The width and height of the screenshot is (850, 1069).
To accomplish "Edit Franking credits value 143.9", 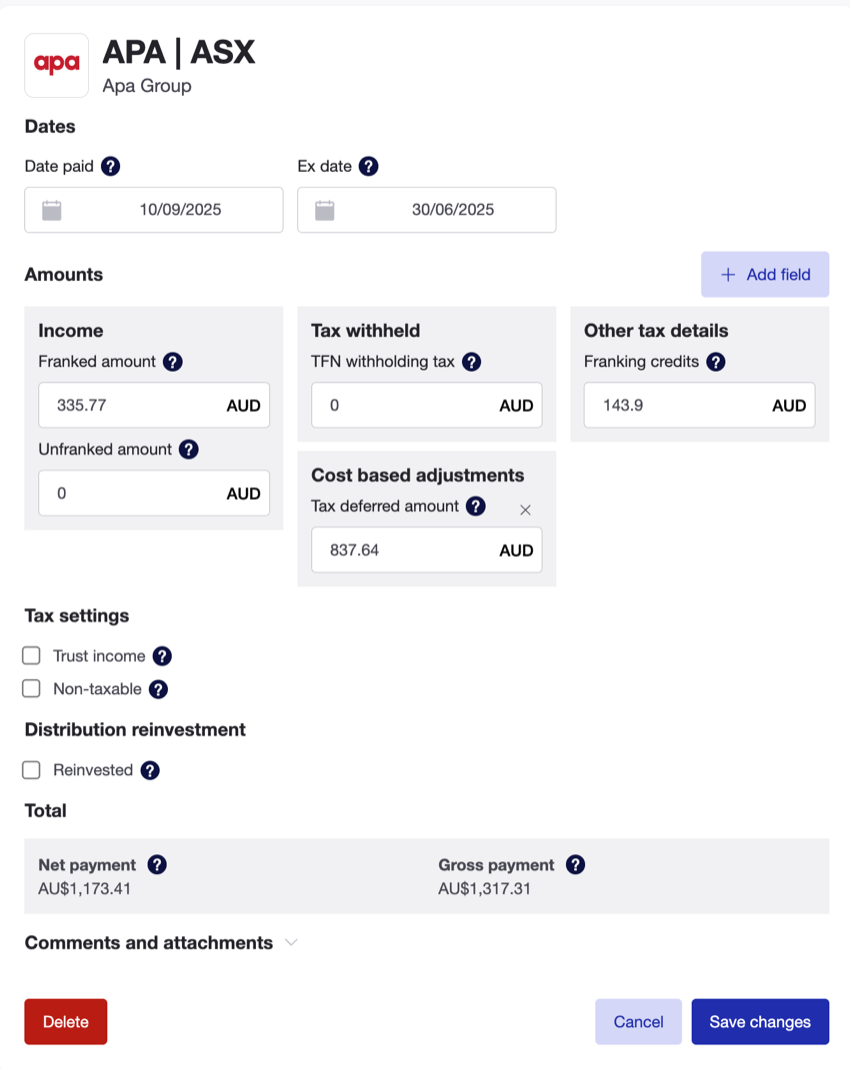I will point(699,406).
